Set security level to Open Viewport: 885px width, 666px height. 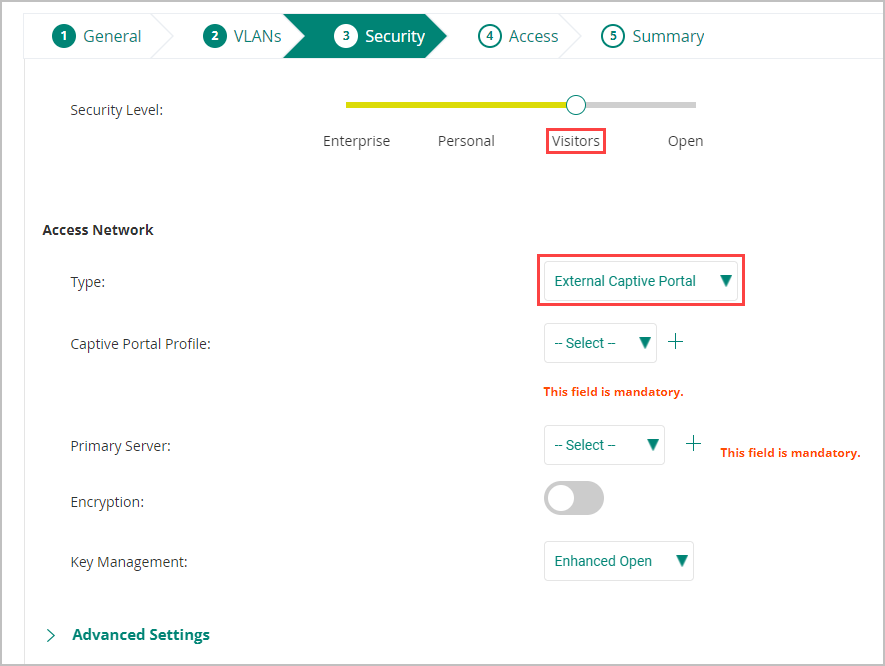[x=685, y=141]
